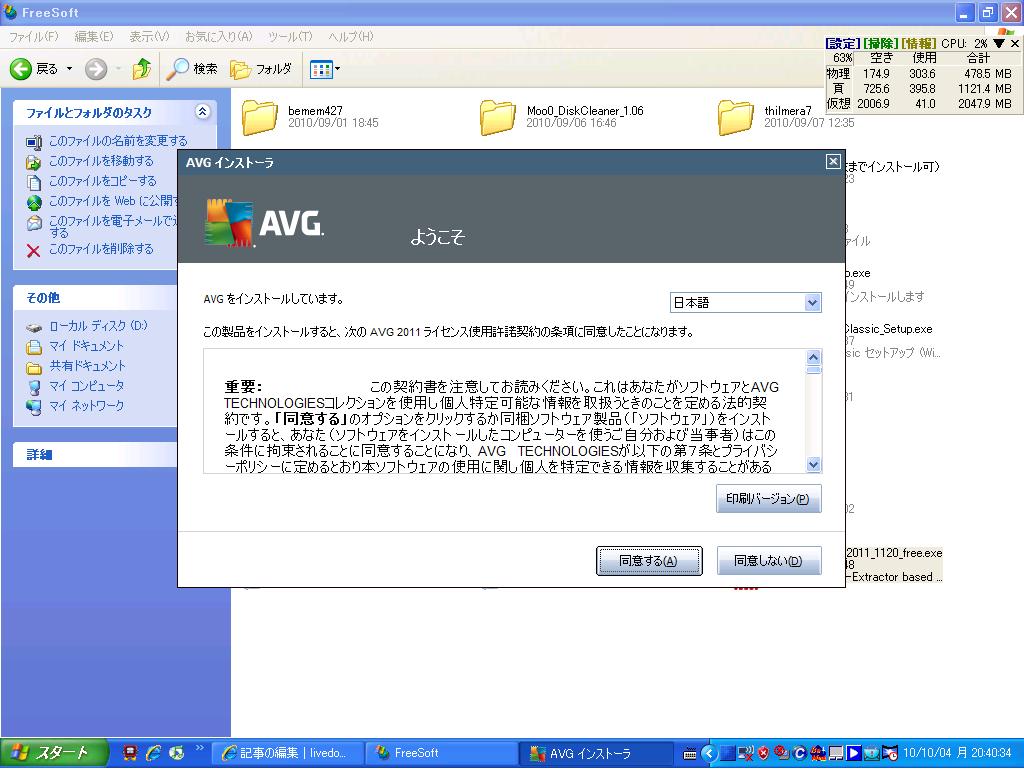This screenshot has width=1024, height=771.
Task: Click the Forward arrow icon in Explorer toolbar
Action: pyautogui.click(x=96, y=69)
